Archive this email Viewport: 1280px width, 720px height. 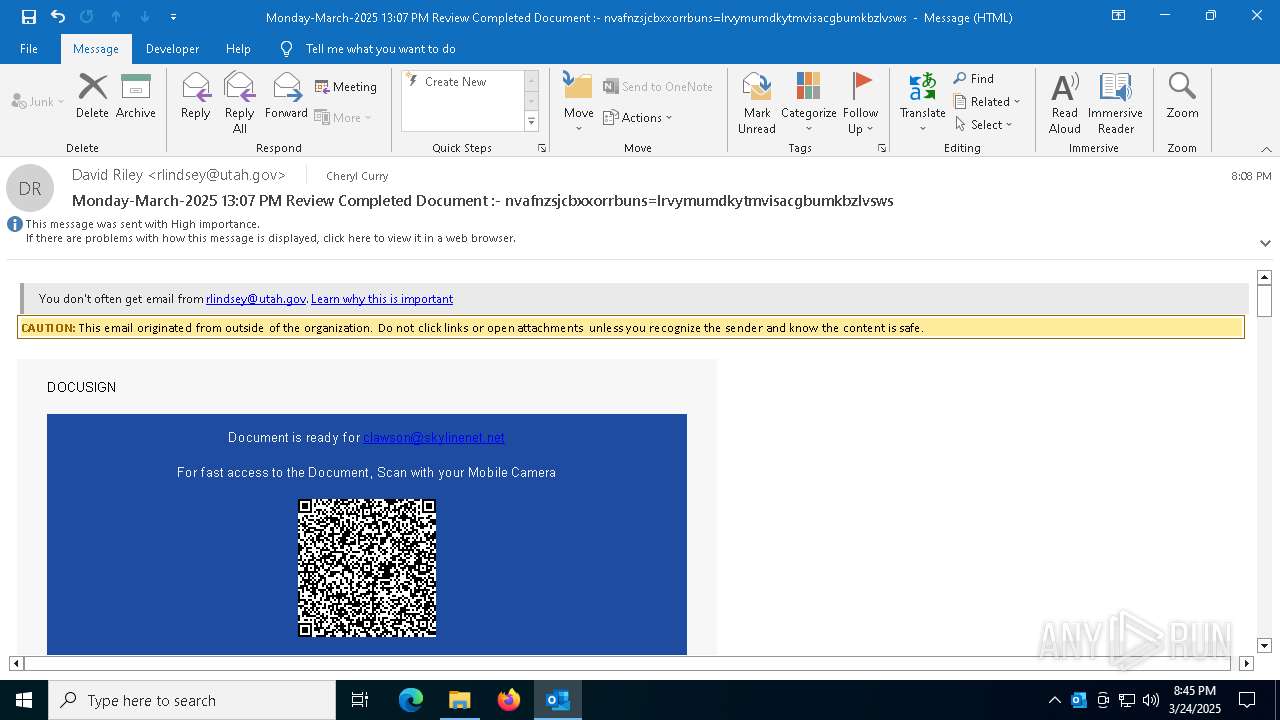136,96
